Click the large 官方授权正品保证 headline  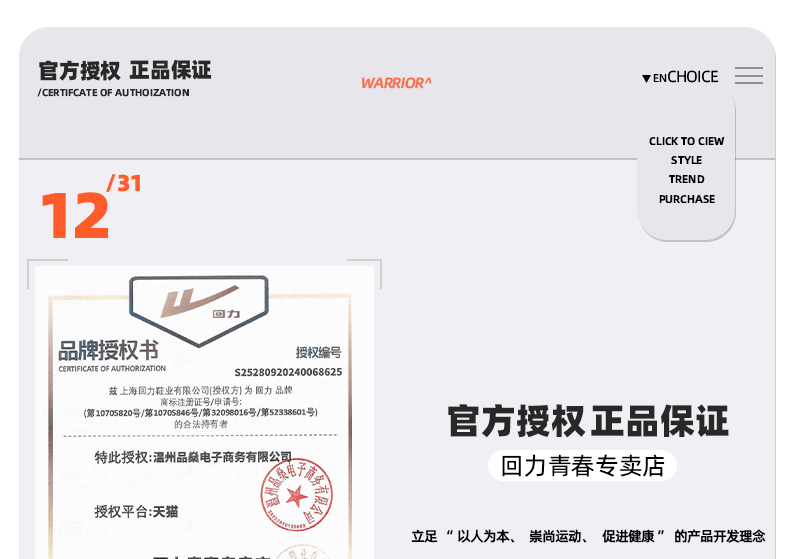click(x=588, y=421)
